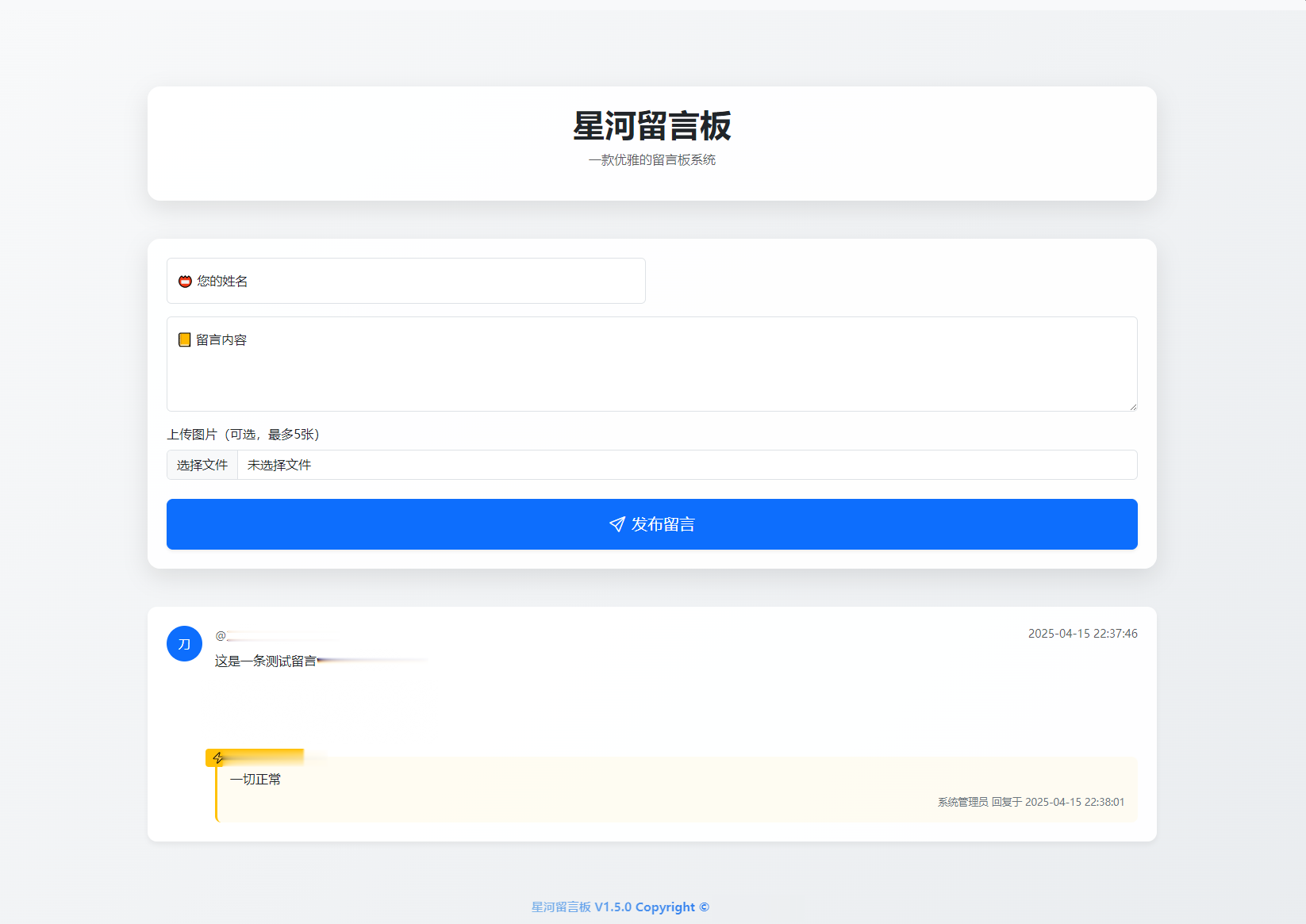
Task: Click the copyright © symbol in the footer
Action: tap(705, 907)
